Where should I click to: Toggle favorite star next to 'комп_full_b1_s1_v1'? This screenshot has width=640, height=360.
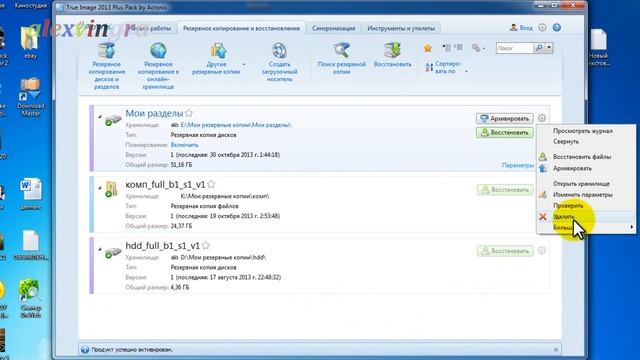coord(211,184)
